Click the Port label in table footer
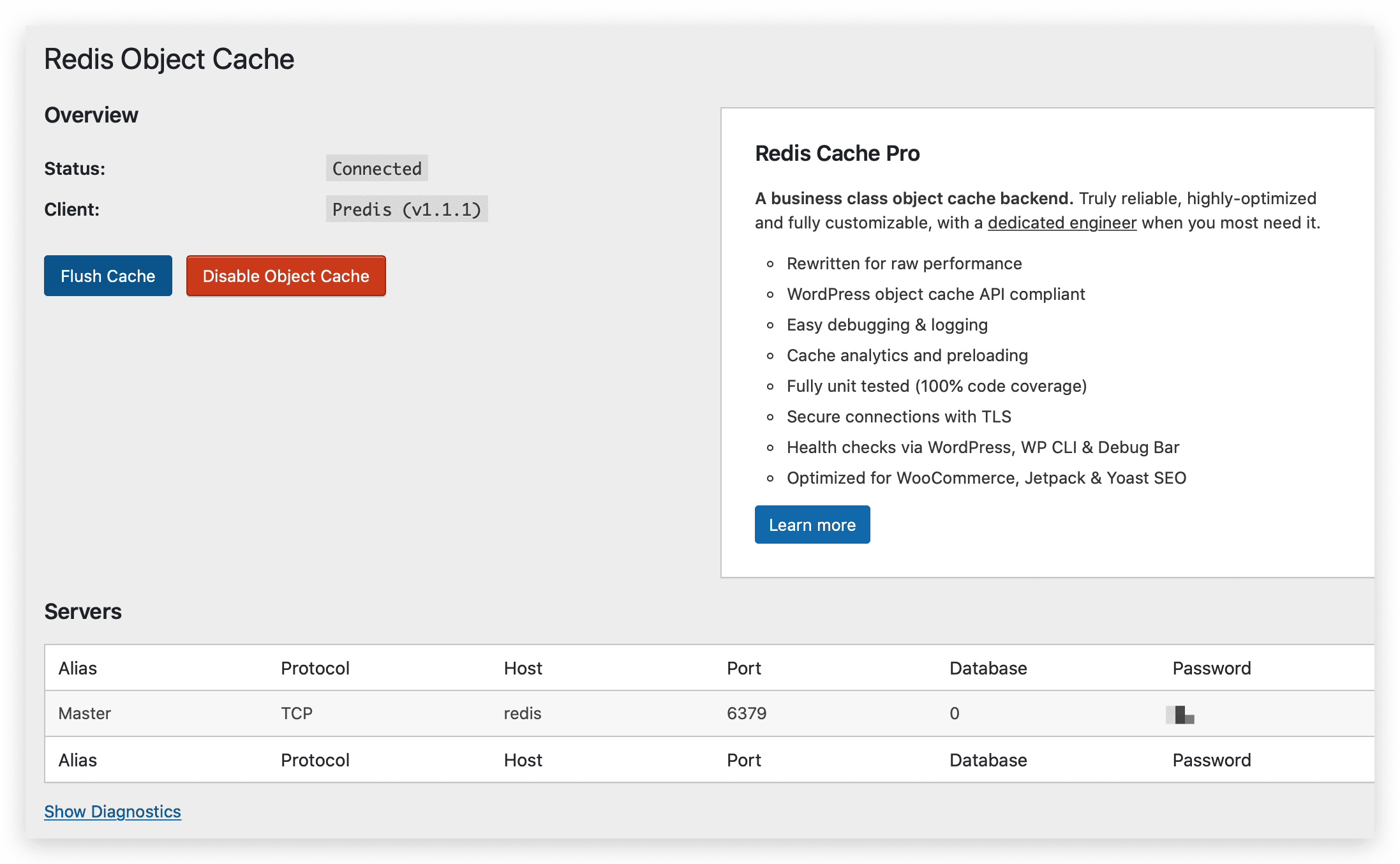 (744, 760)
